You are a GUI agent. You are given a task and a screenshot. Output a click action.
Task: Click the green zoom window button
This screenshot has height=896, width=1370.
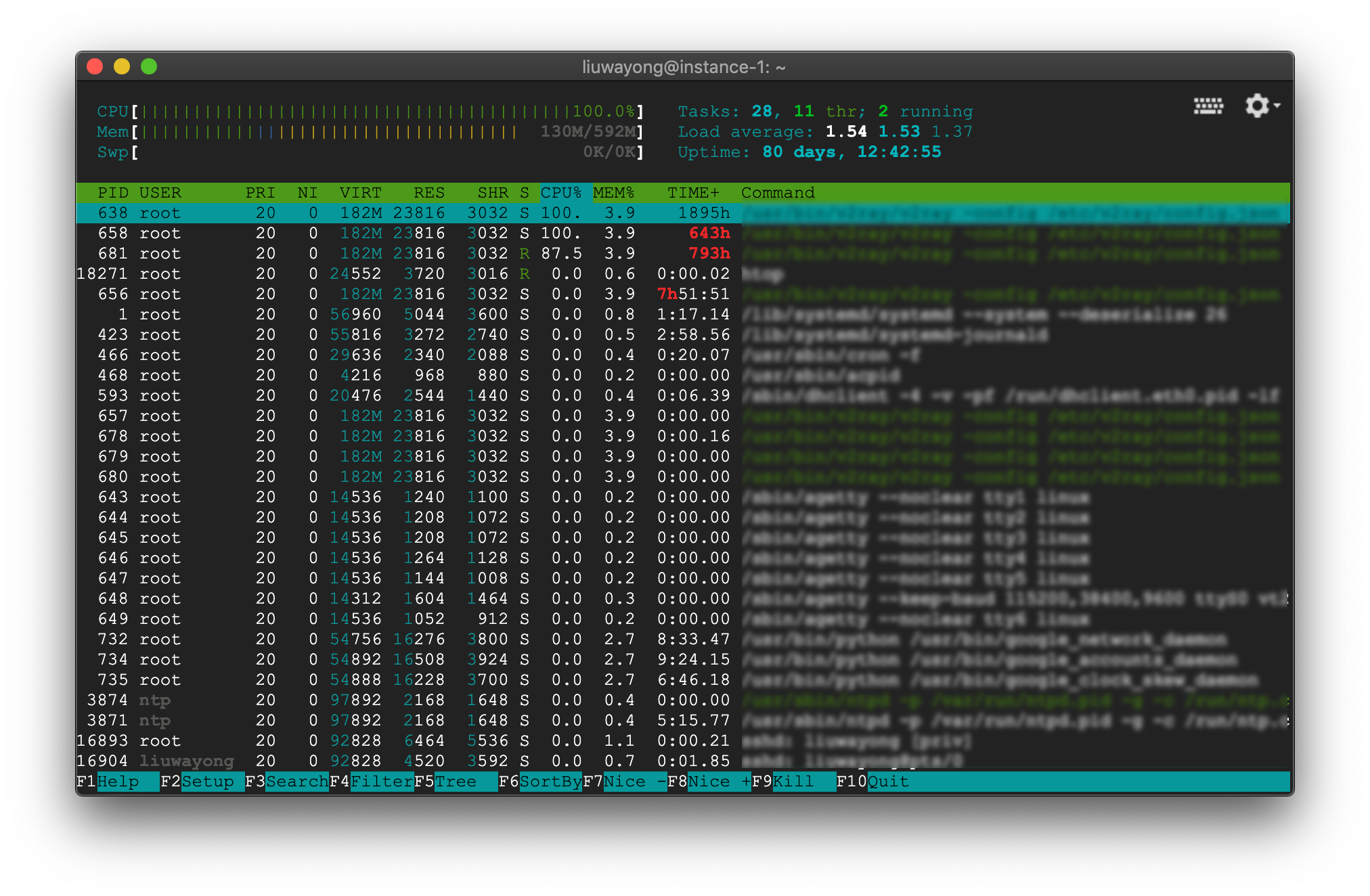pos(149,66)
